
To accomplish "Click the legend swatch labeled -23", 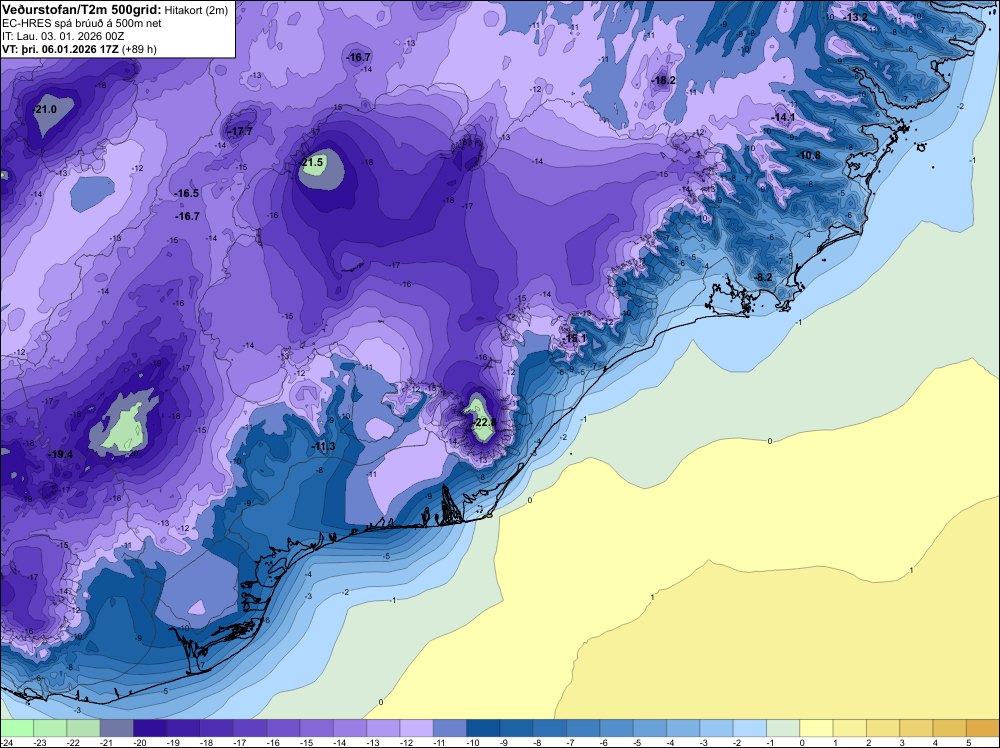I will 50,728.
